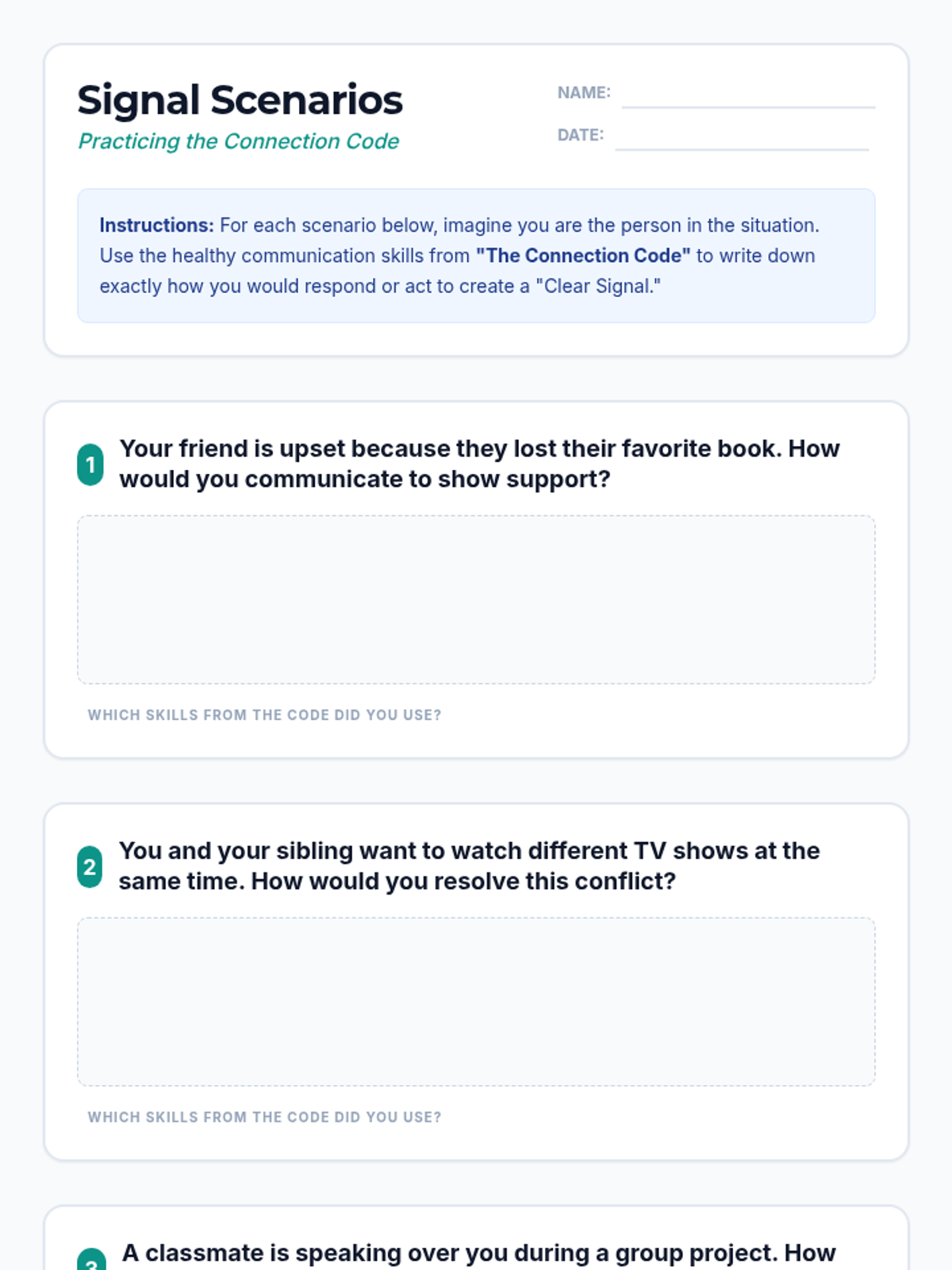This screenshot has width=952, height=1270.
Task: Click the blue instructions box
Action: (x=476, y=256)
